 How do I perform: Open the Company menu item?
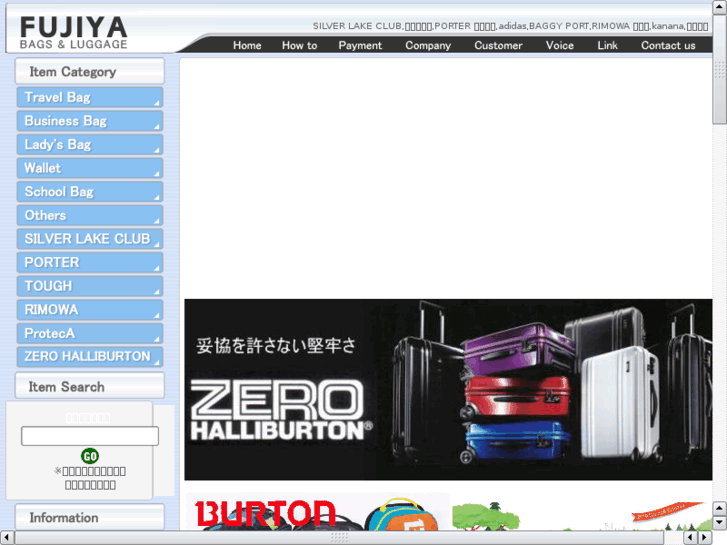[x=428, y=45]
